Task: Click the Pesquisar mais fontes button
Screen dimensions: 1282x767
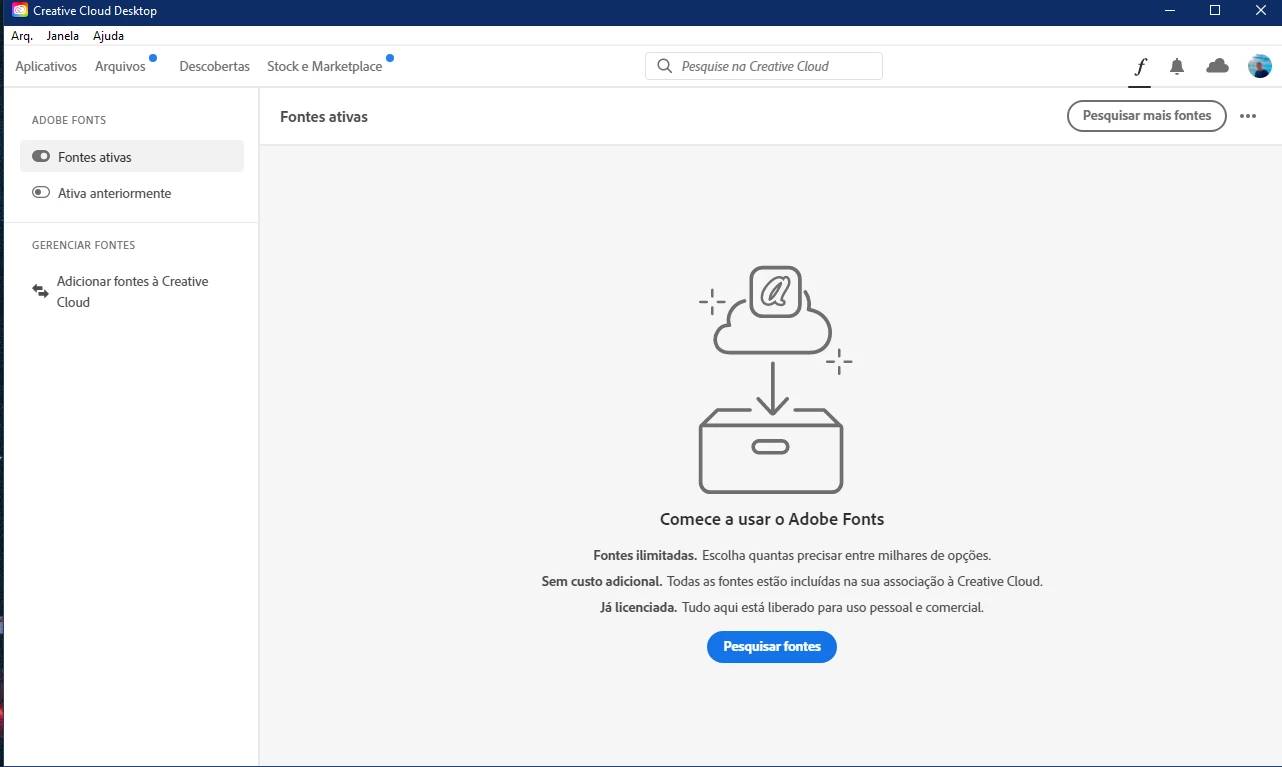Action: coord(1147,116)
